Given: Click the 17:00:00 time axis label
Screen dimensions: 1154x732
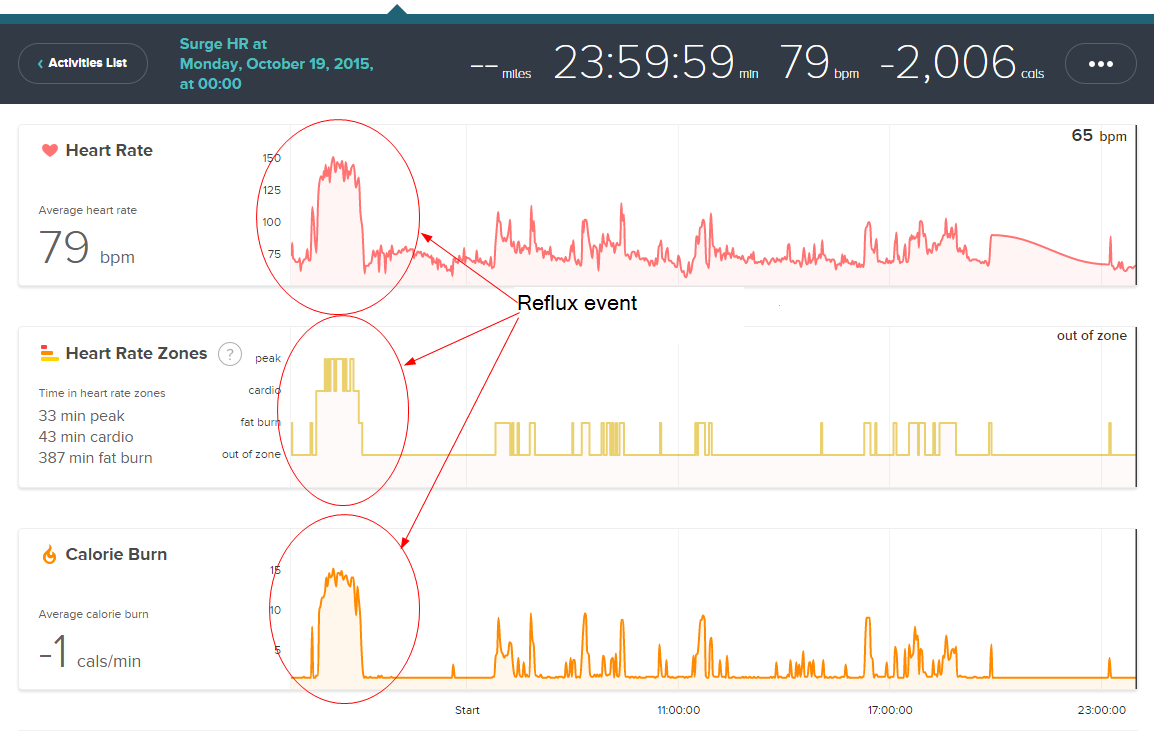Looking at the screenshot, I should point(890,710).
